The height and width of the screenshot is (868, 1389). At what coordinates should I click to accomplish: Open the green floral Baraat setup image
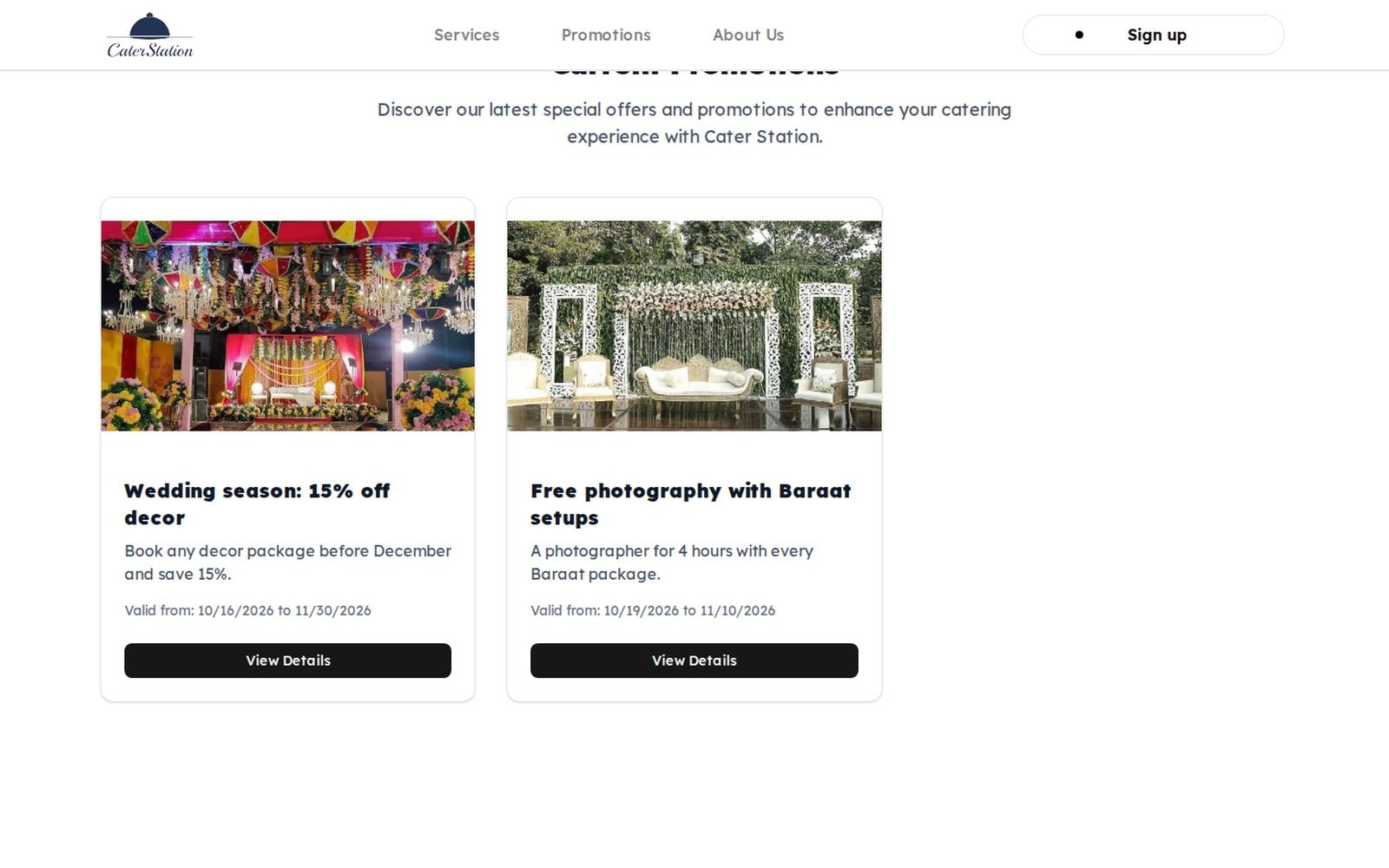(x=694, y=325)
